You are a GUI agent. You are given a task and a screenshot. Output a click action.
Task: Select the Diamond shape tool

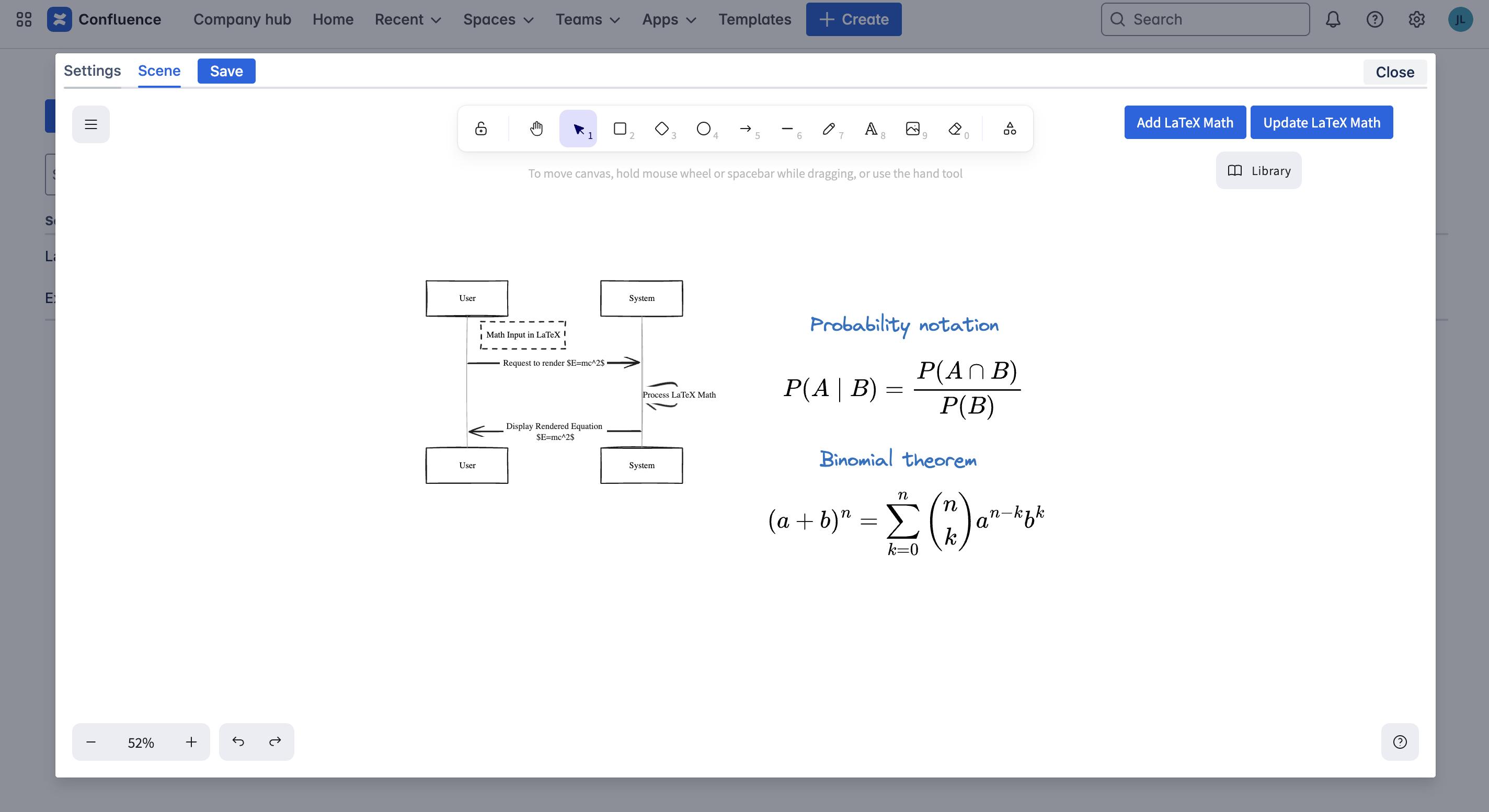click(x=662, y=128)
